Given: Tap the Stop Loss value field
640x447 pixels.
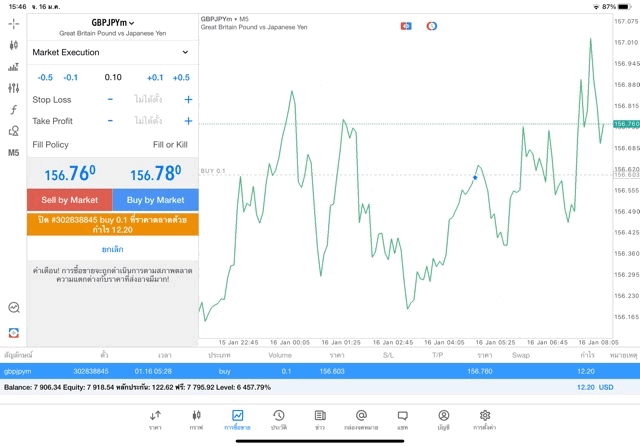Looking at the screenshot, I should coord(149,99).
